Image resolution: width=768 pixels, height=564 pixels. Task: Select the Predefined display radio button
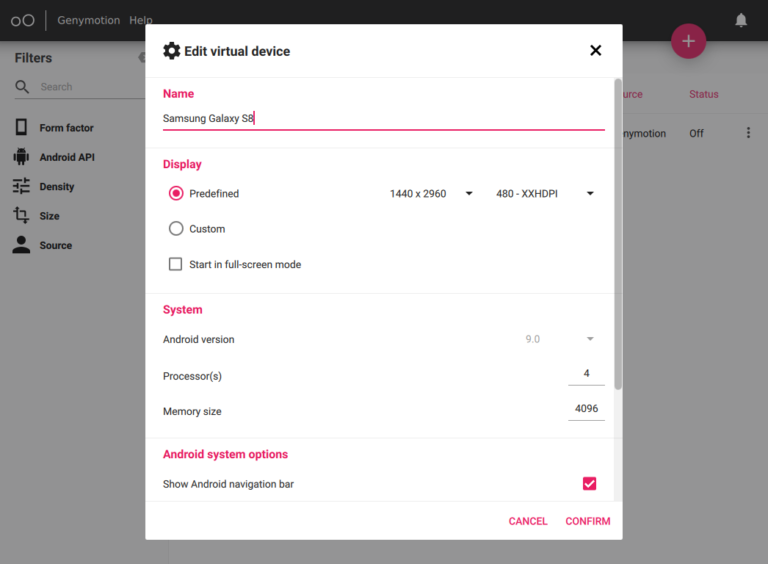(176, 194)
